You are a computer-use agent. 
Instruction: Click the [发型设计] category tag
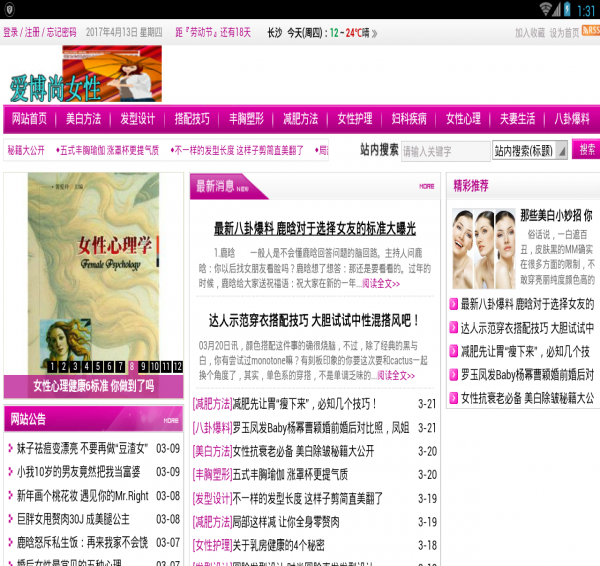coord(212,499)
